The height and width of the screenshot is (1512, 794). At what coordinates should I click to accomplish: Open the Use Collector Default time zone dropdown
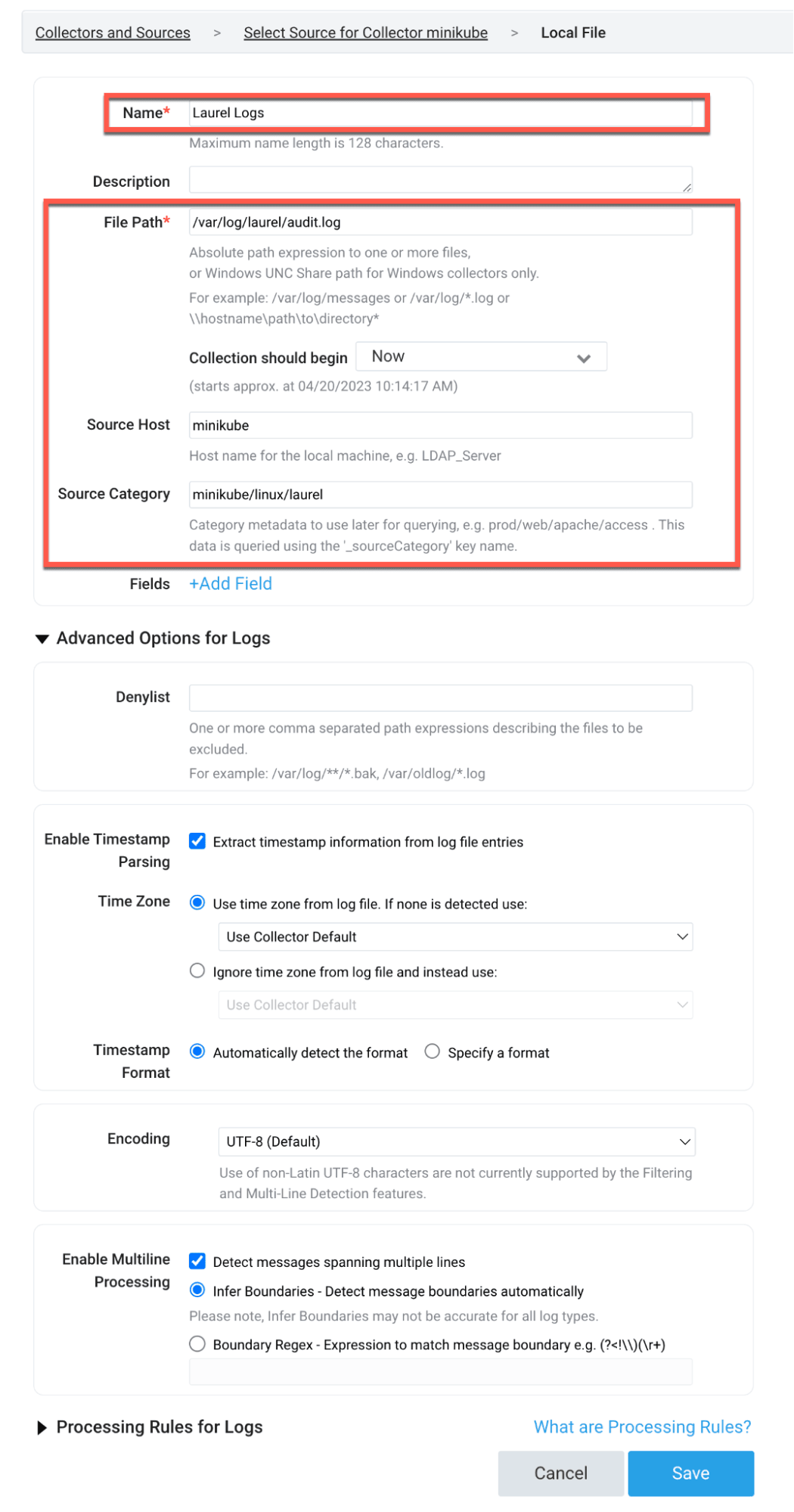click(x=454, y=936)
